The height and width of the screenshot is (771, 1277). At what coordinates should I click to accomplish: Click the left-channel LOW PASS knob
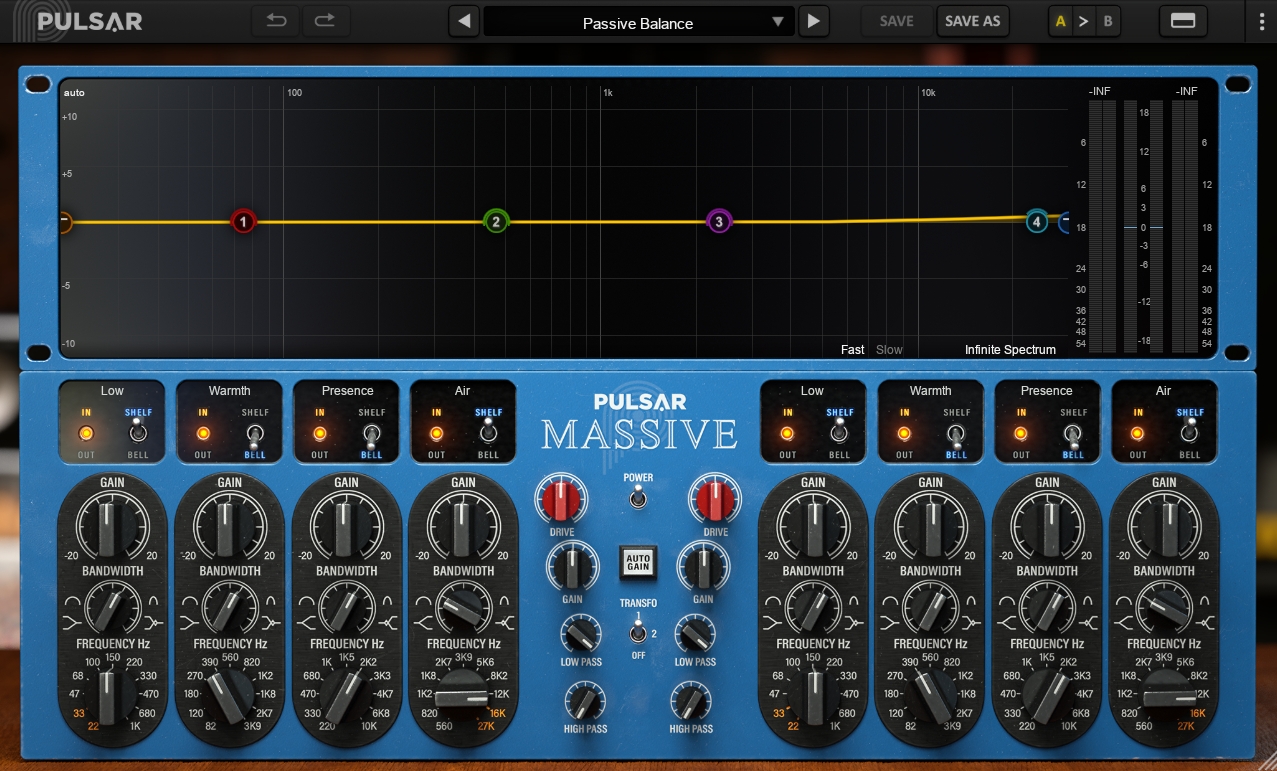coord(581,635)
